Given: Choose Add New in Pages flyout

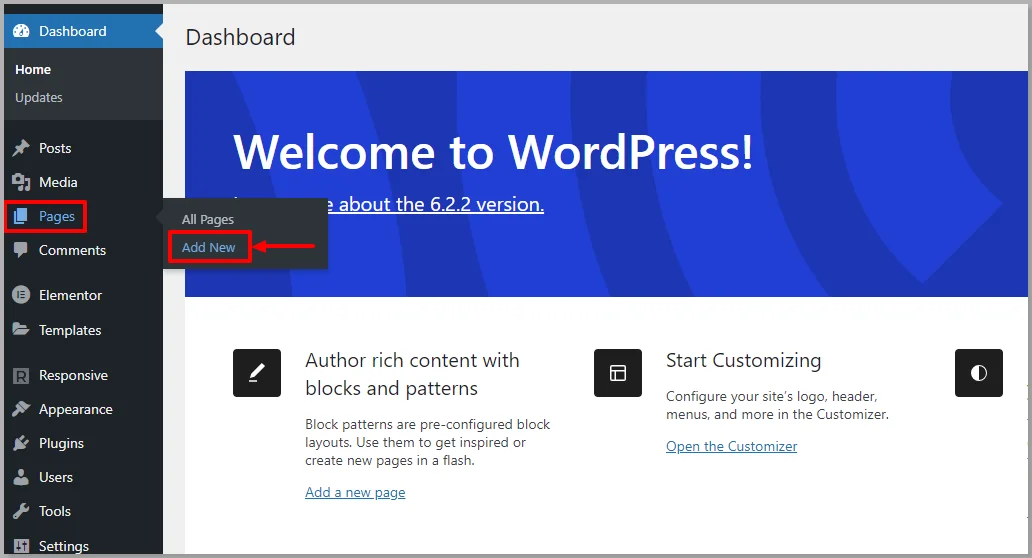Looking at the screenshot, I should (209, 247).
